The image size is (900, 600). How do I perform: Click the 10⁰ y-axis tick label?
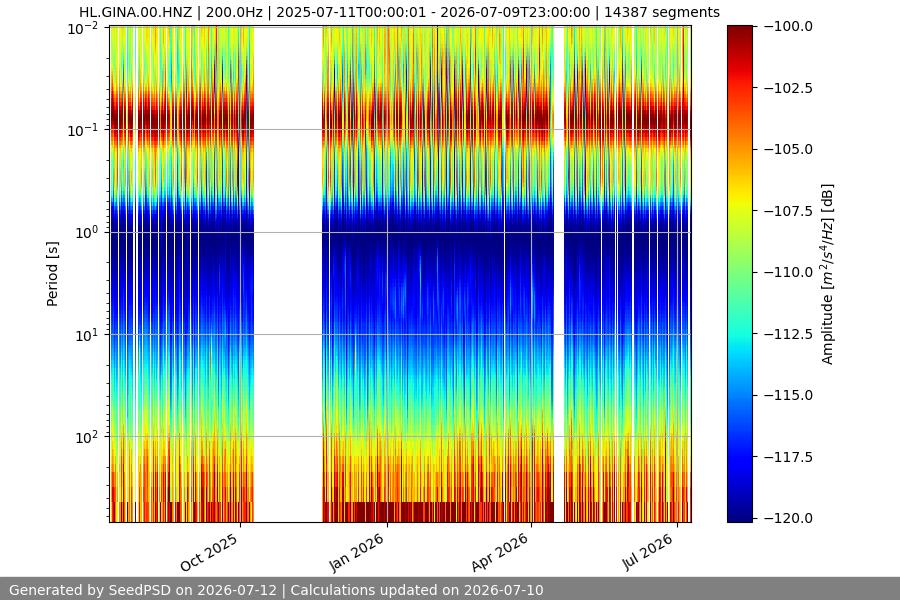click(x=86, y=233)
